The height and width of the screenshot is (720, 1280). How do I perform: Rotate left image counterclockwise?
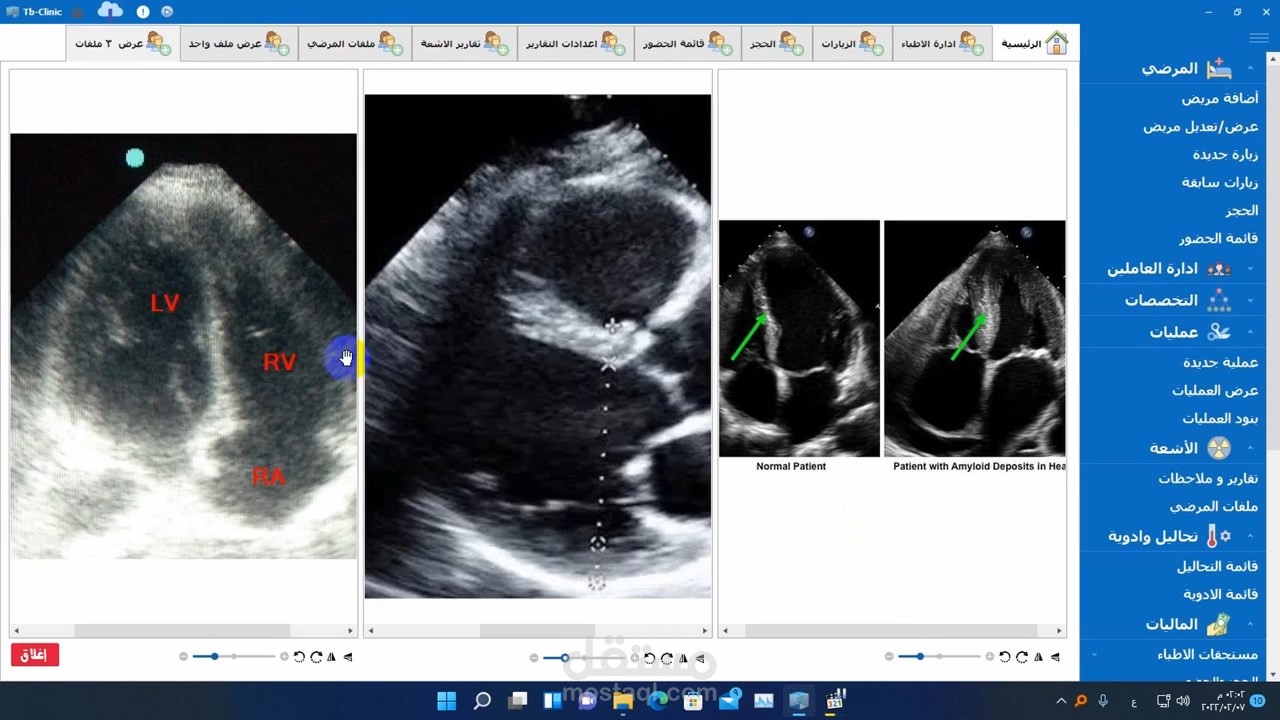point(299,657)
